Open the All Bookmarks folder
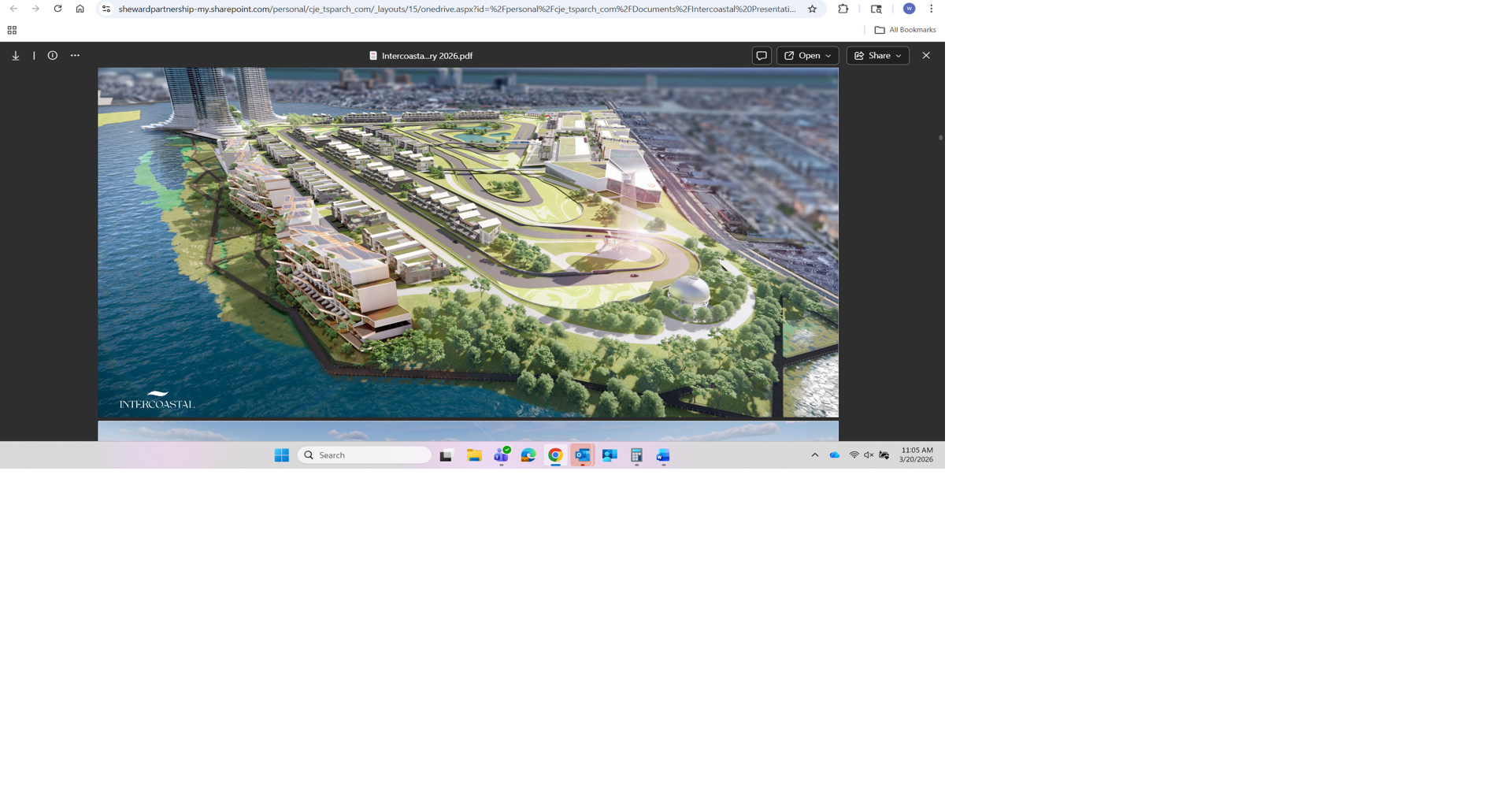Viewport: 1512px width, 794px height. point(905,30)
